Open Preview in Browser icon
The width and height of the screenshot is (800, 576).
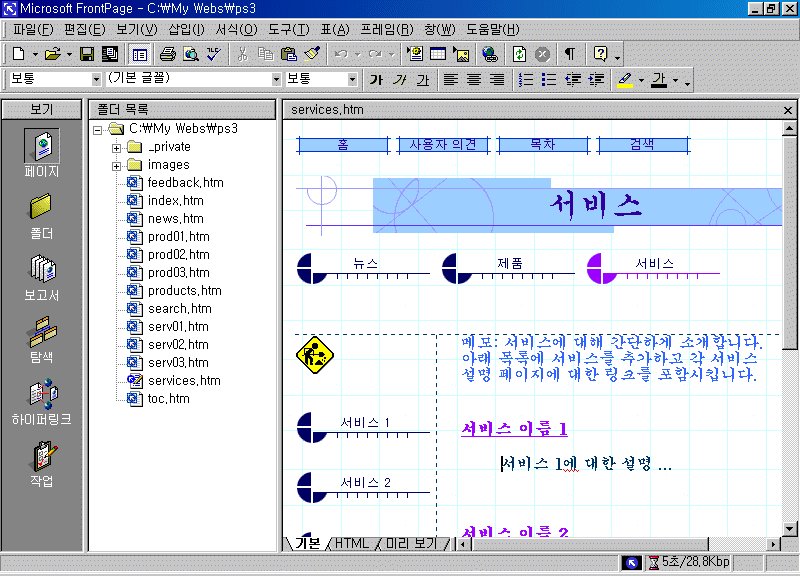191,54
